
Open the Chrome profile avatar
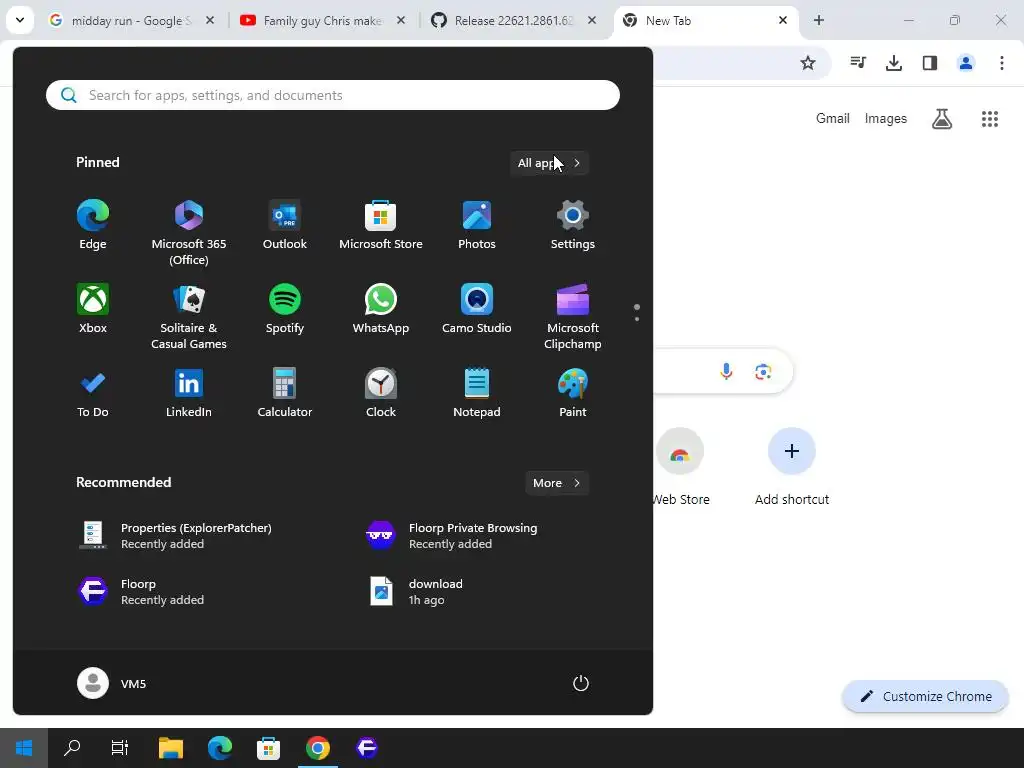pyautogui.click(x=965, y=63)
